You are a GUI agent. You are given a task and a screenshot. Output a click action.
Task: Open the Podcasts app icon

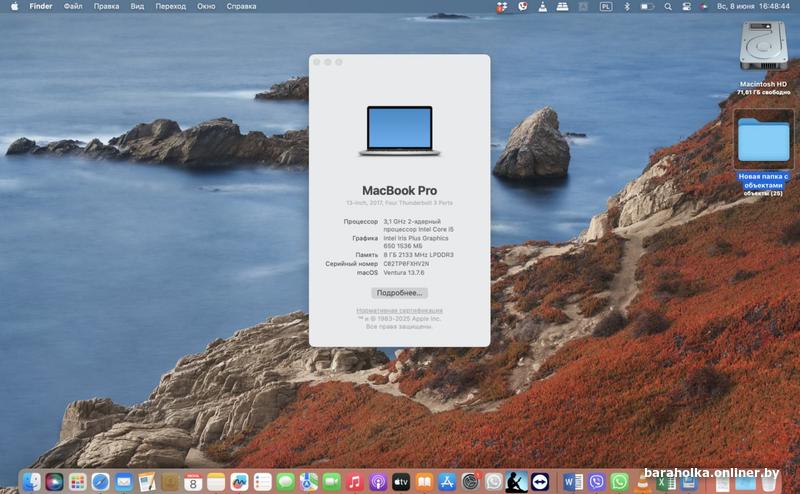pyautogui.click(x=378, y=482)
